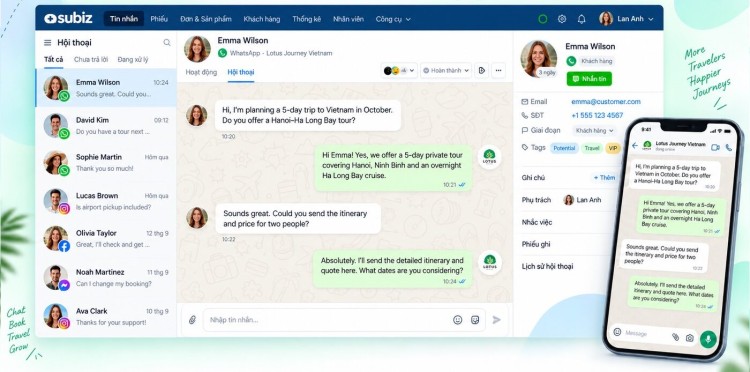Viewport: 750px width, 372px height.
Task: Click WhatsApp badge on David Kim avatar
Action: point(64,133)
